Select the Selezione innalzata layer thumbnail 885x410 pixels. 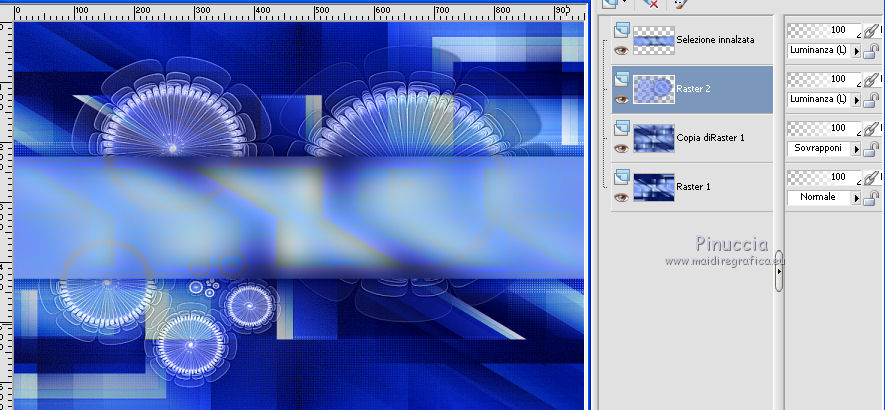click(x=654, y=40)
